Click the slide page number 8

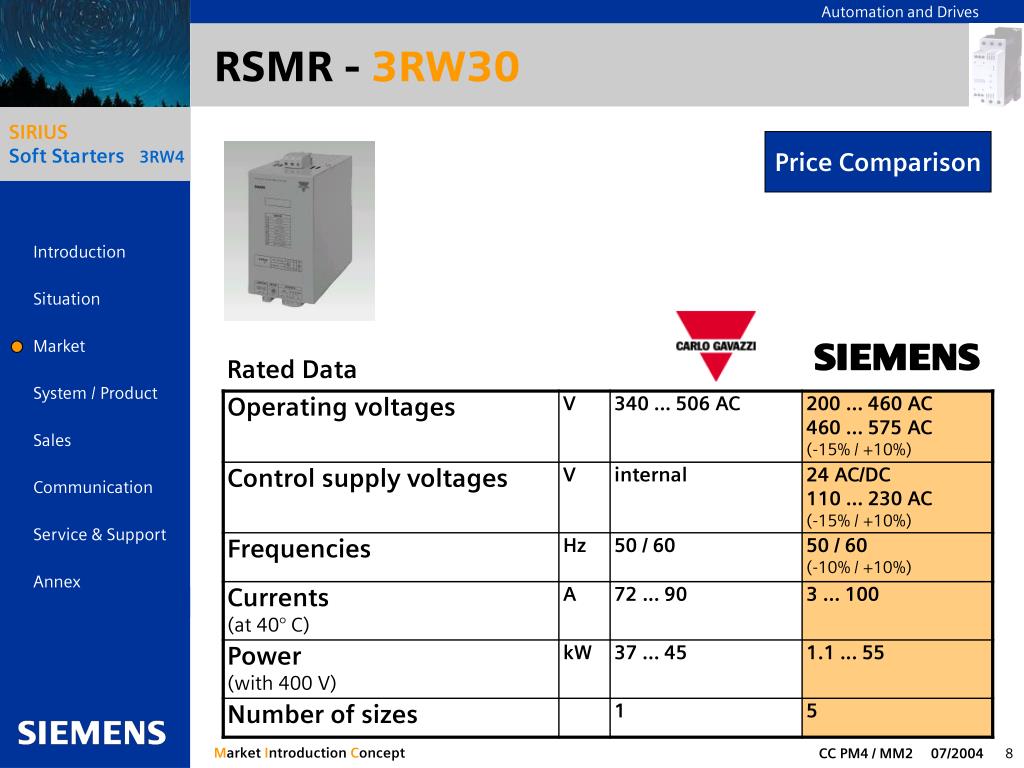[1009, 753]
